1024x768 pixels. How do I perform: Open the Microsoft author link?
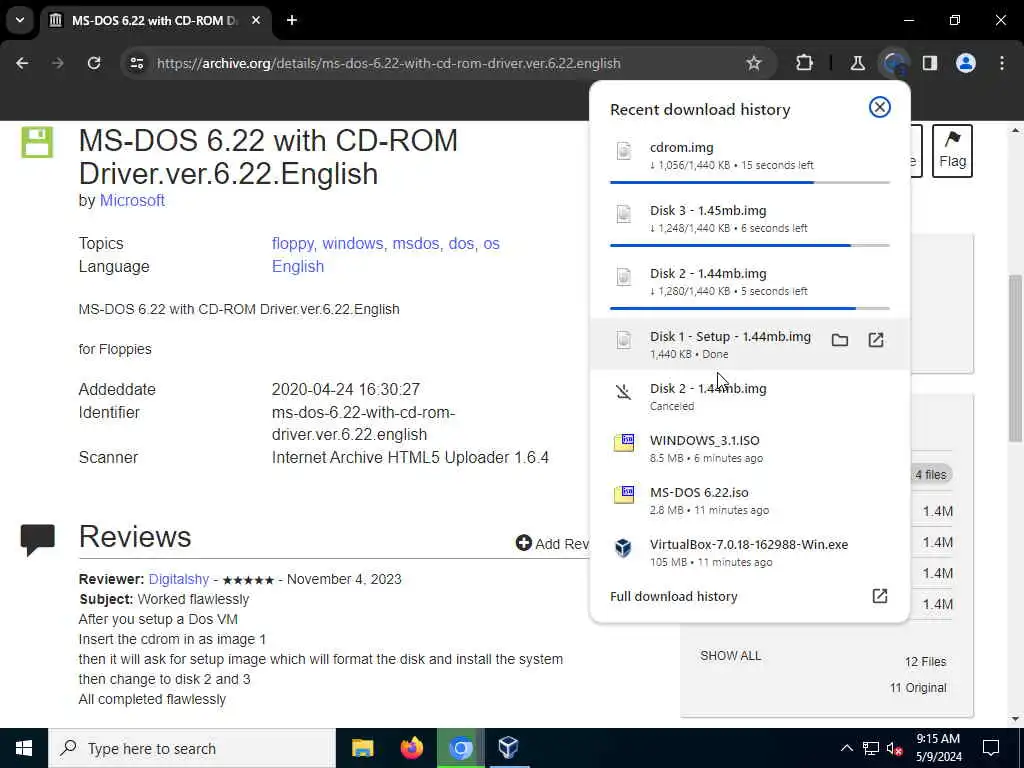tap(132, 200)
